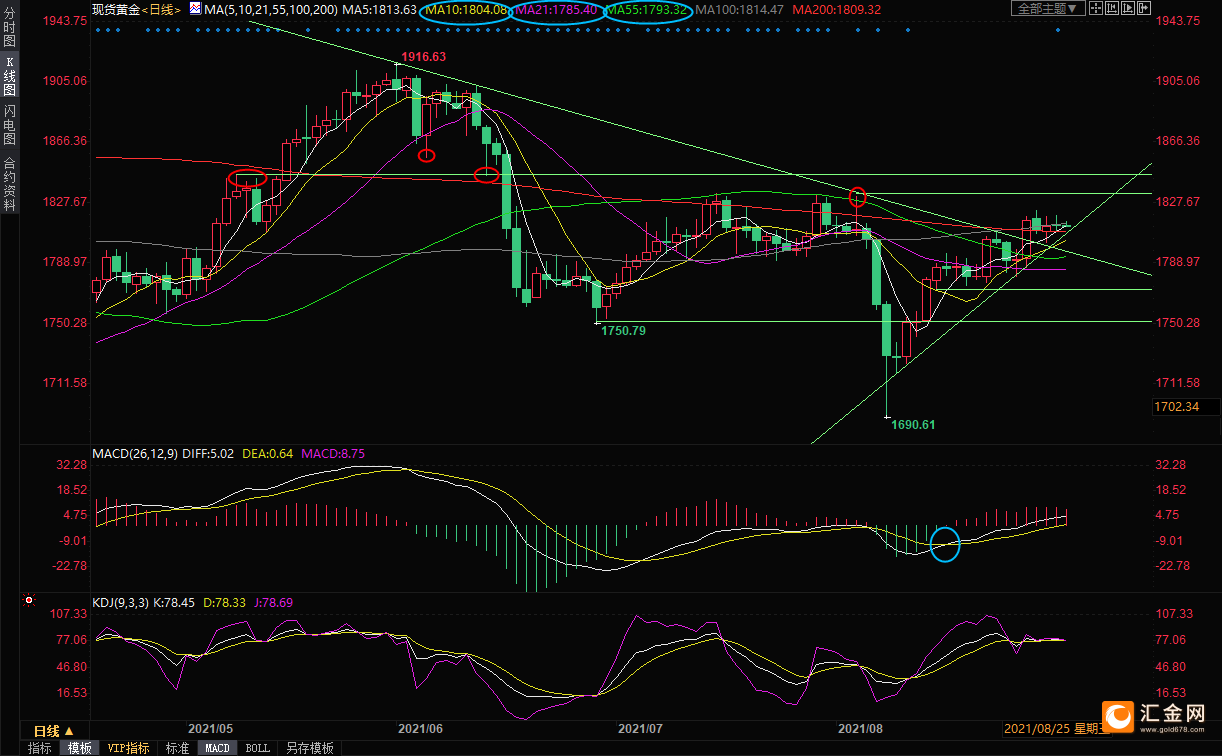1222x756 pixels.
Task: Click the MA100:1814.47 value
Action: point(739,10)
